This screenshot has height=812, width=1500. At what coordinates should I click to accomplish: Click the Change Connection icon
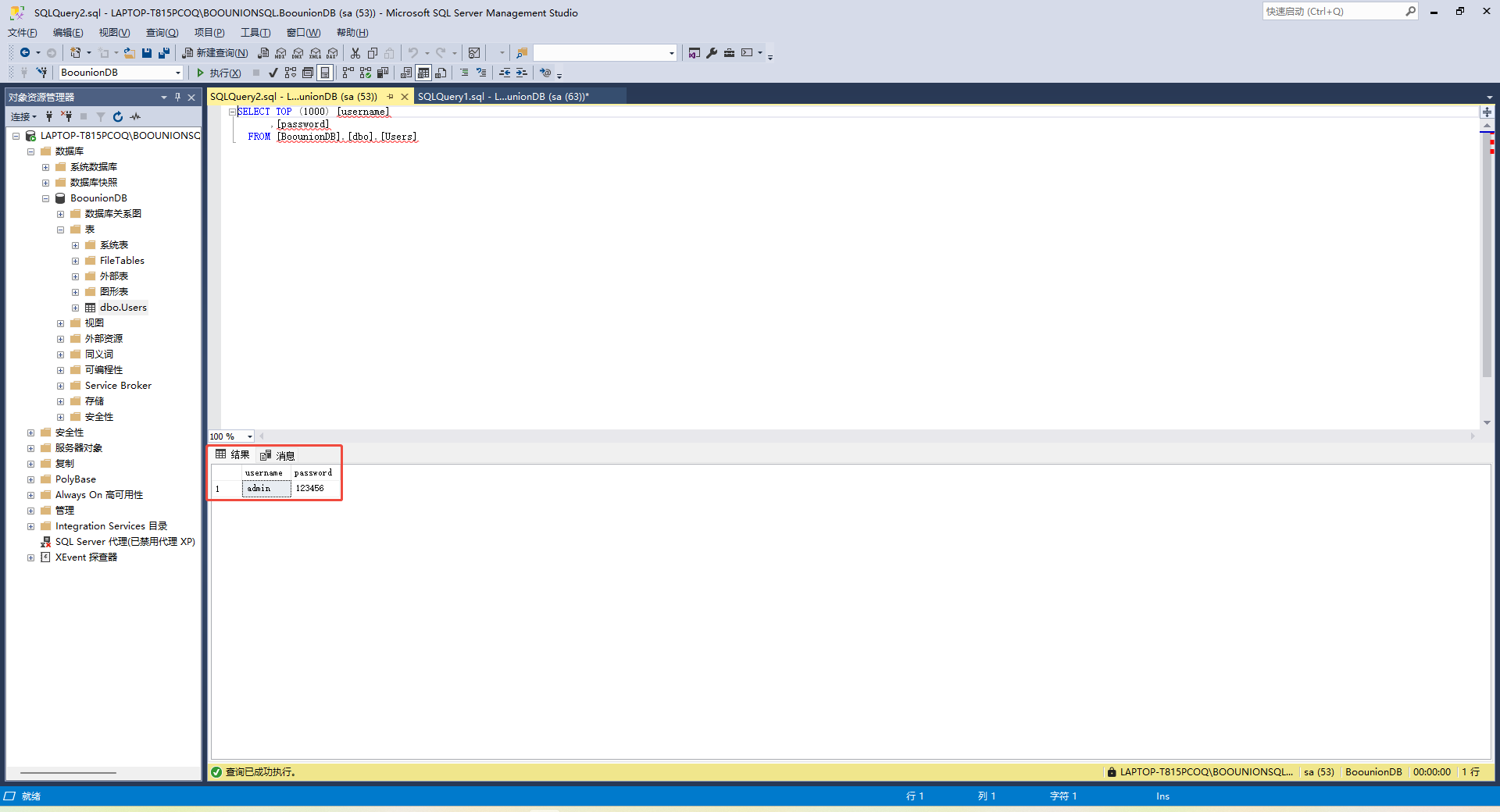pyautogui.click(x=41, y=73)
